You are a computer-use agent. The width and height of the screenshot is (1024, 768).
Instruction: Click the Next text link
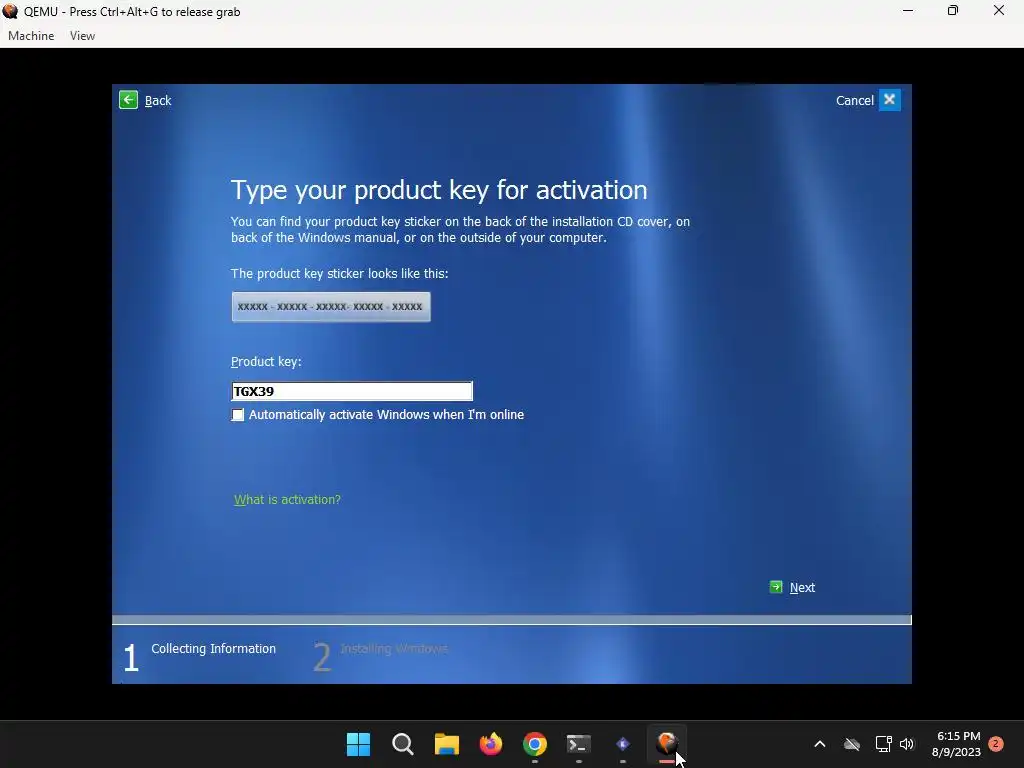802,587
